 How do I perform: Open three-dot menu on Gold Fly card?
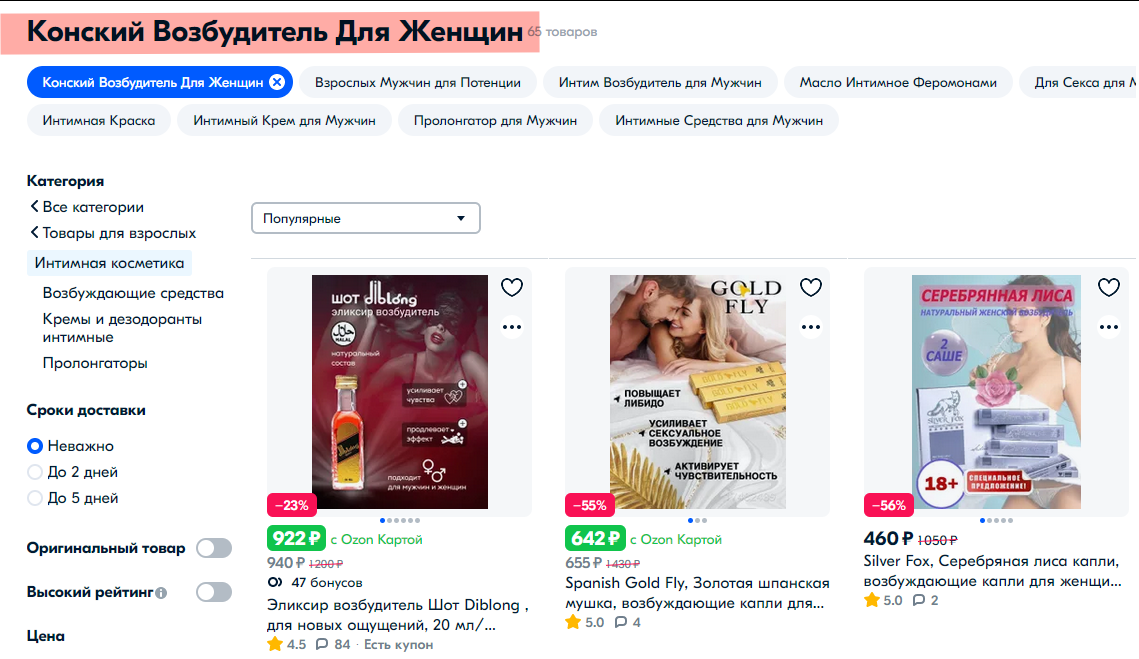click(x=811, y=327)
